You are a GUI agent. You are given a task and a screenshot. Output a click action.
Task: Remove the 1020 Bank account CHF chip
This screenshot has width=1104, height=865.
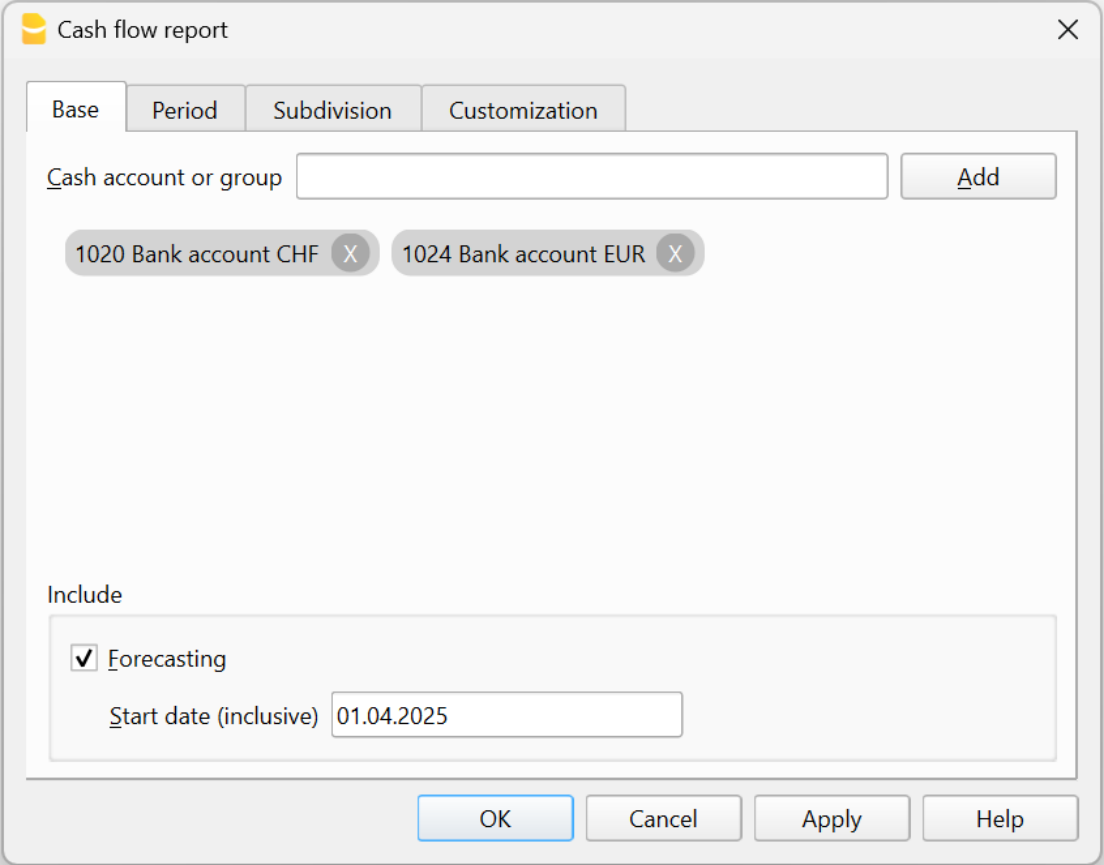pos(348,254)
